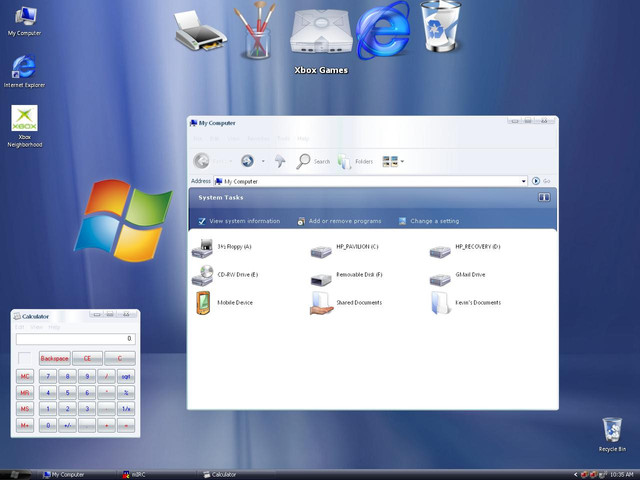Click the Calculator display field
This screenshot has width=640, height=480.
(x=76, y=339)
